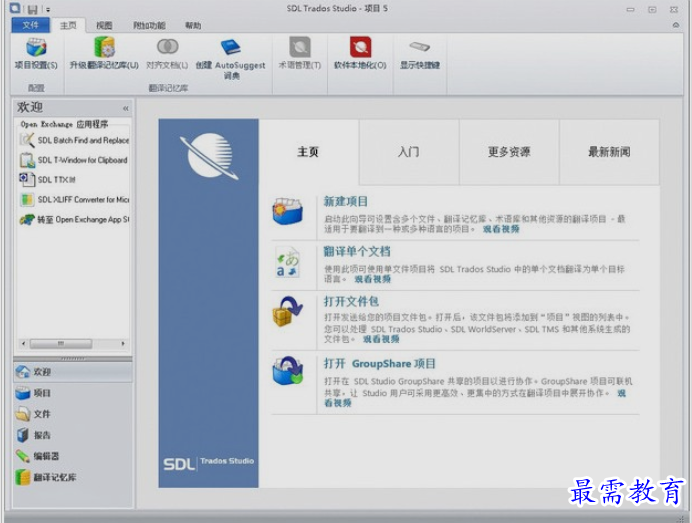Select 翻译记忆库 view in navigation pane
Viewport: 692px width, 523px height.
[73, 477]
